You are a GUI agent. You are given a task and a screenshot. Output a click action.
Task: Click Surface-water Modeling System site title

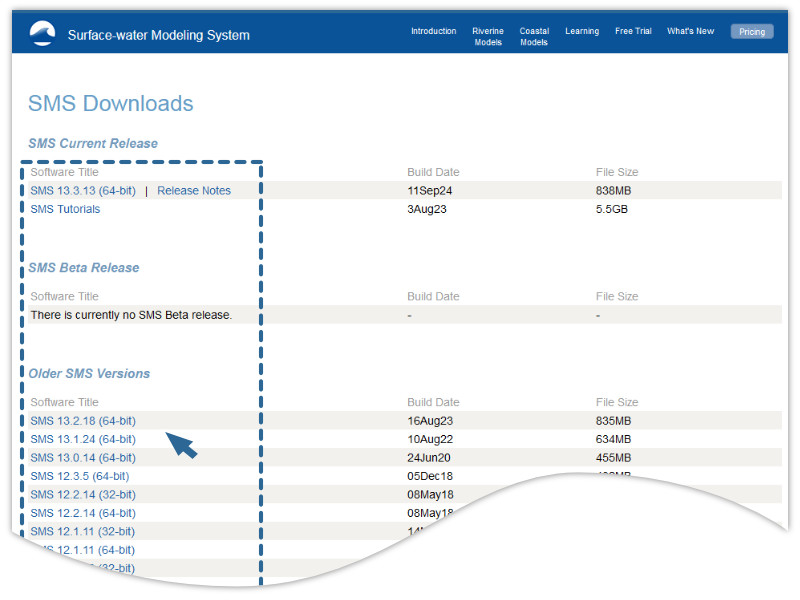158,35
